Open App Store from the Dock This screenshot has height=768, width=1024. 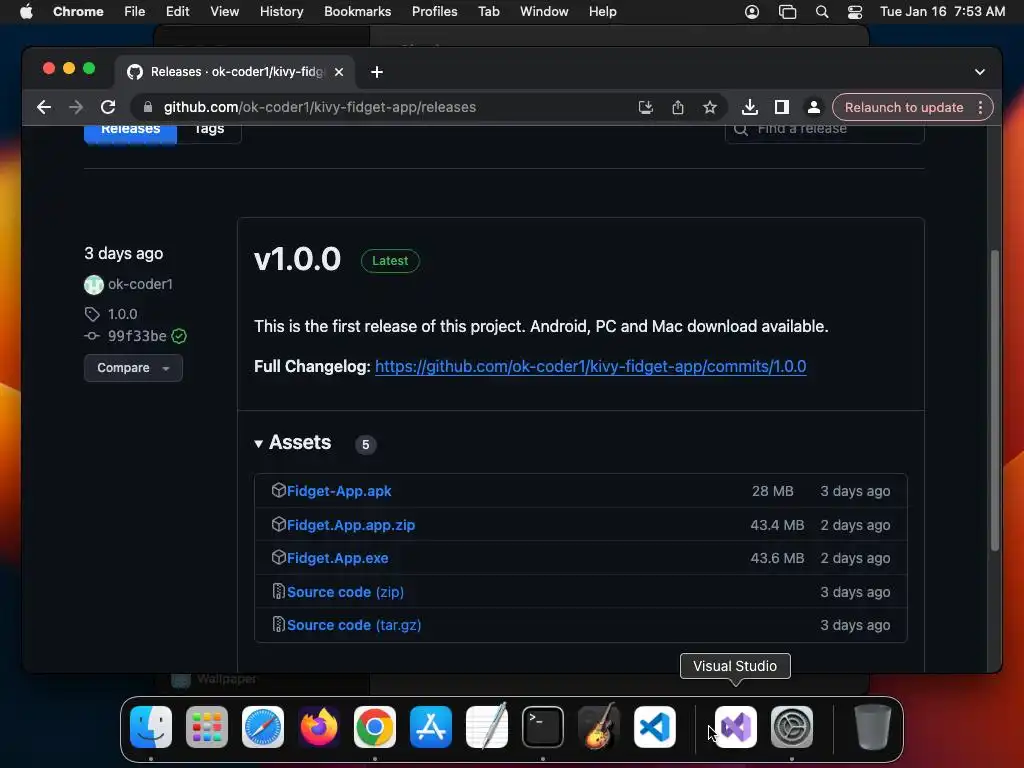(x=430, y=727)
